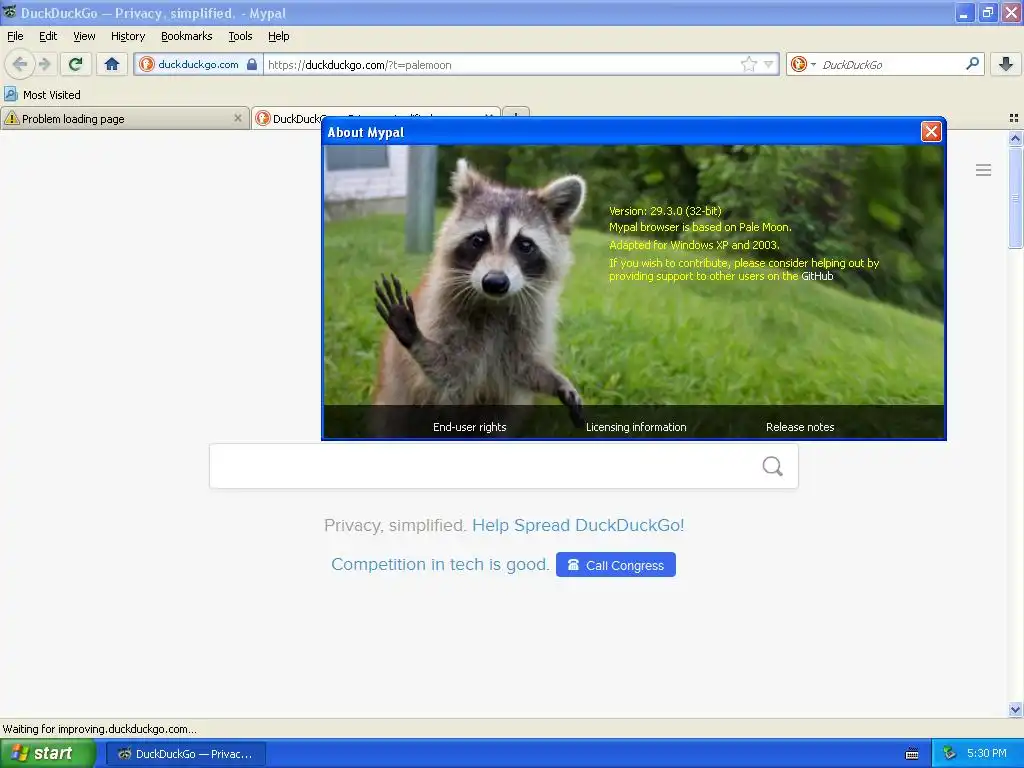
Task: Follow the GitHub link in About dialog
Action: (x=817, y=276)
